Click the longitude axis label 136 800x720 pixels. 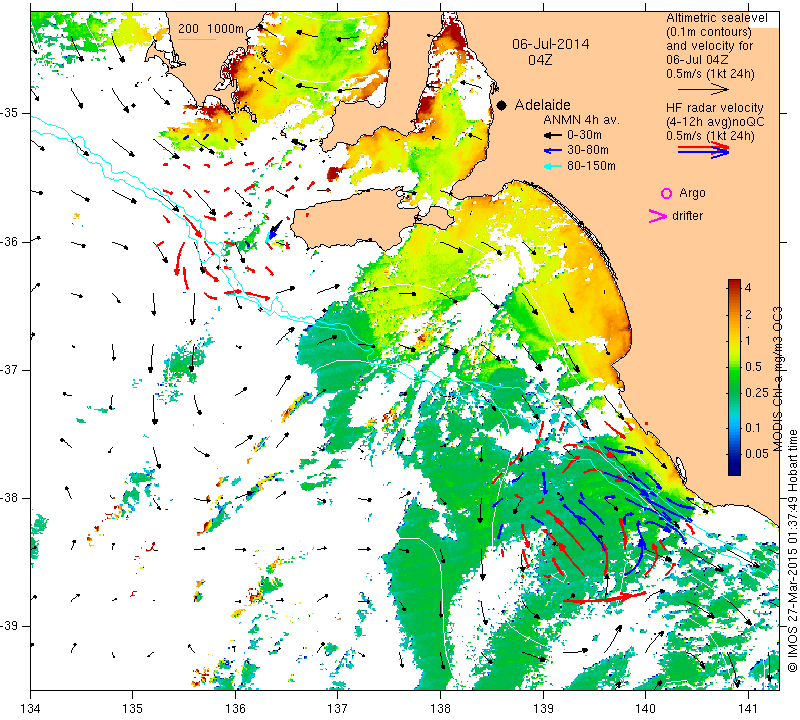tap(235, 709)
